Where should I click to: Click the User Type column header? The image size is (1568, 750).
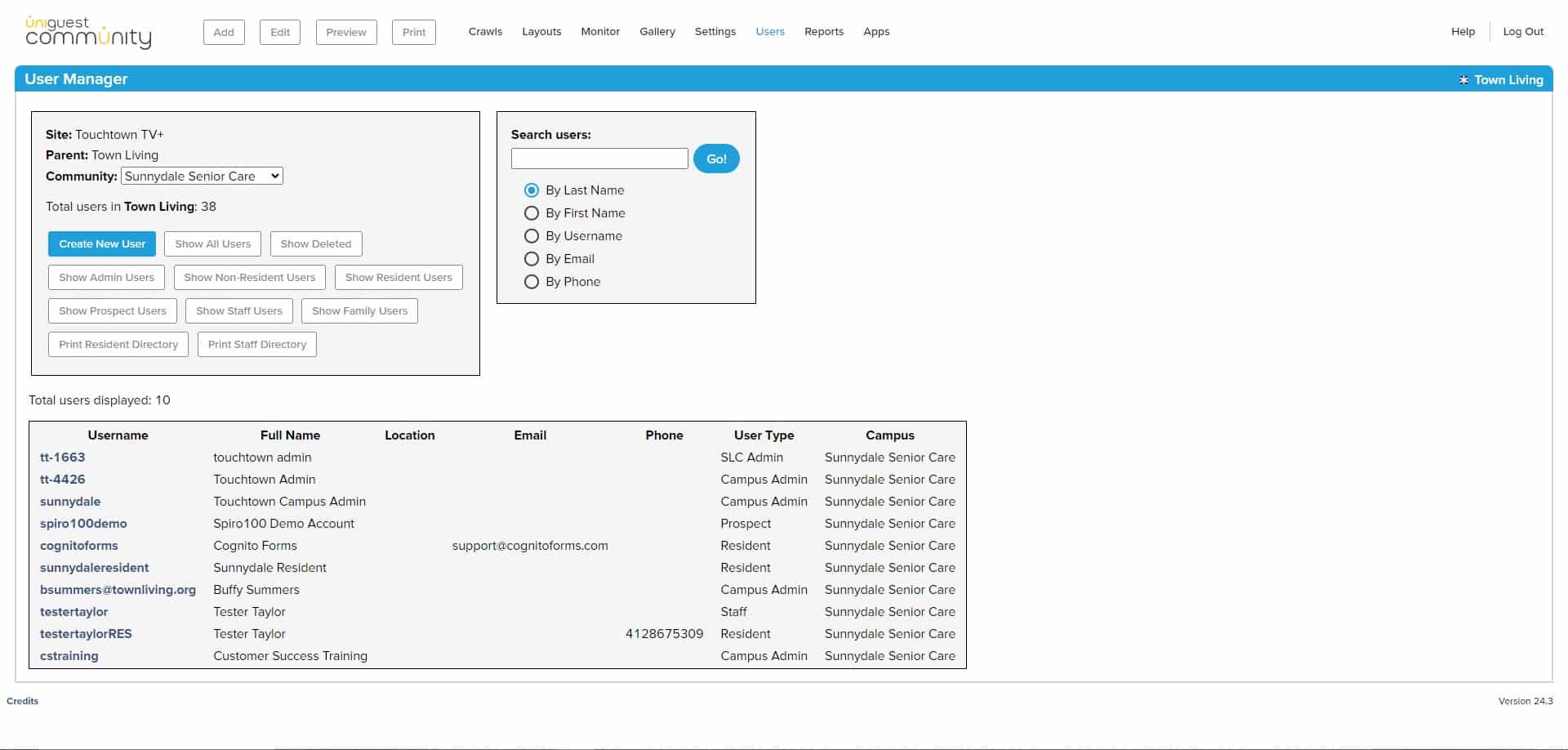pos(764,435)
